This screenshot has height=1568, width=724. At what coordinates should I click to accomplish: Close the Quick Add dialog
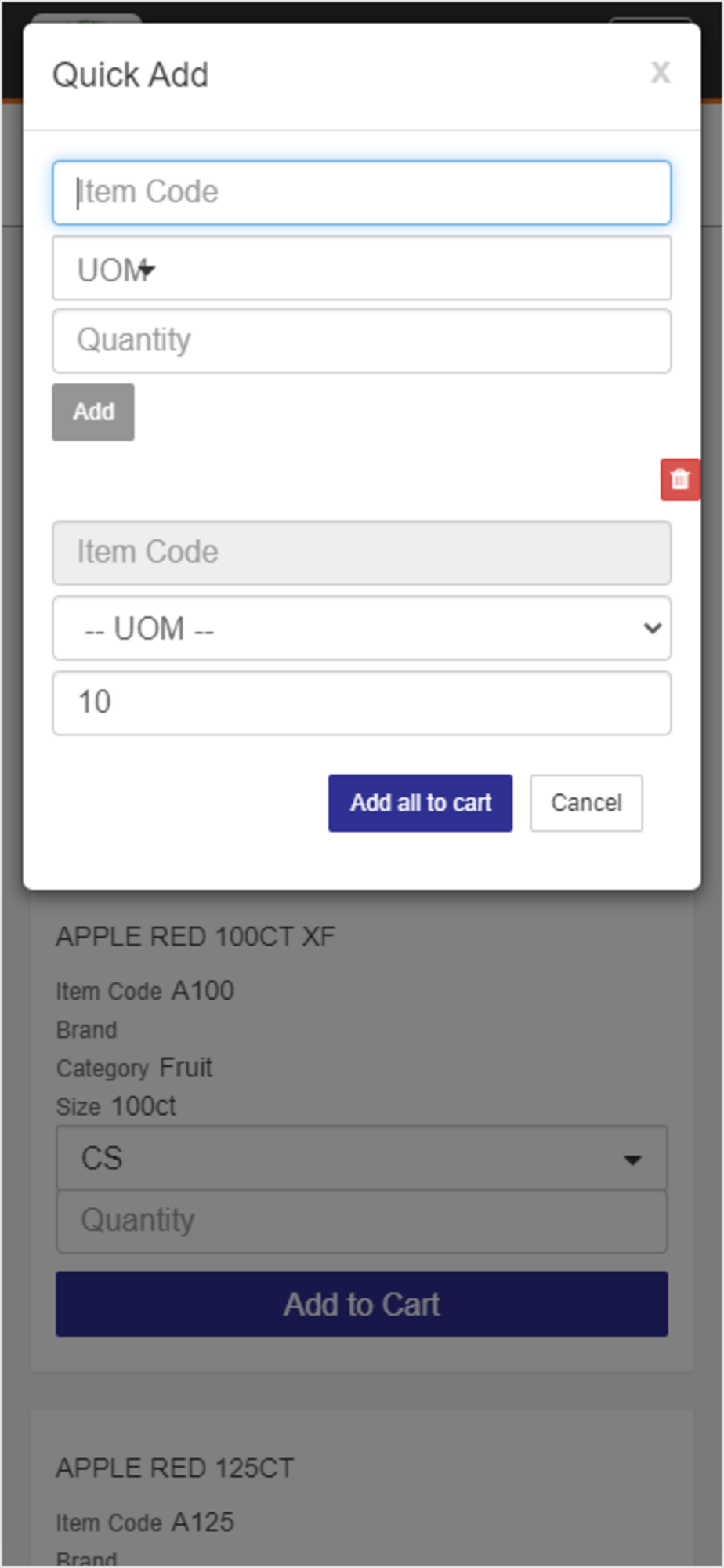[660, 73]
